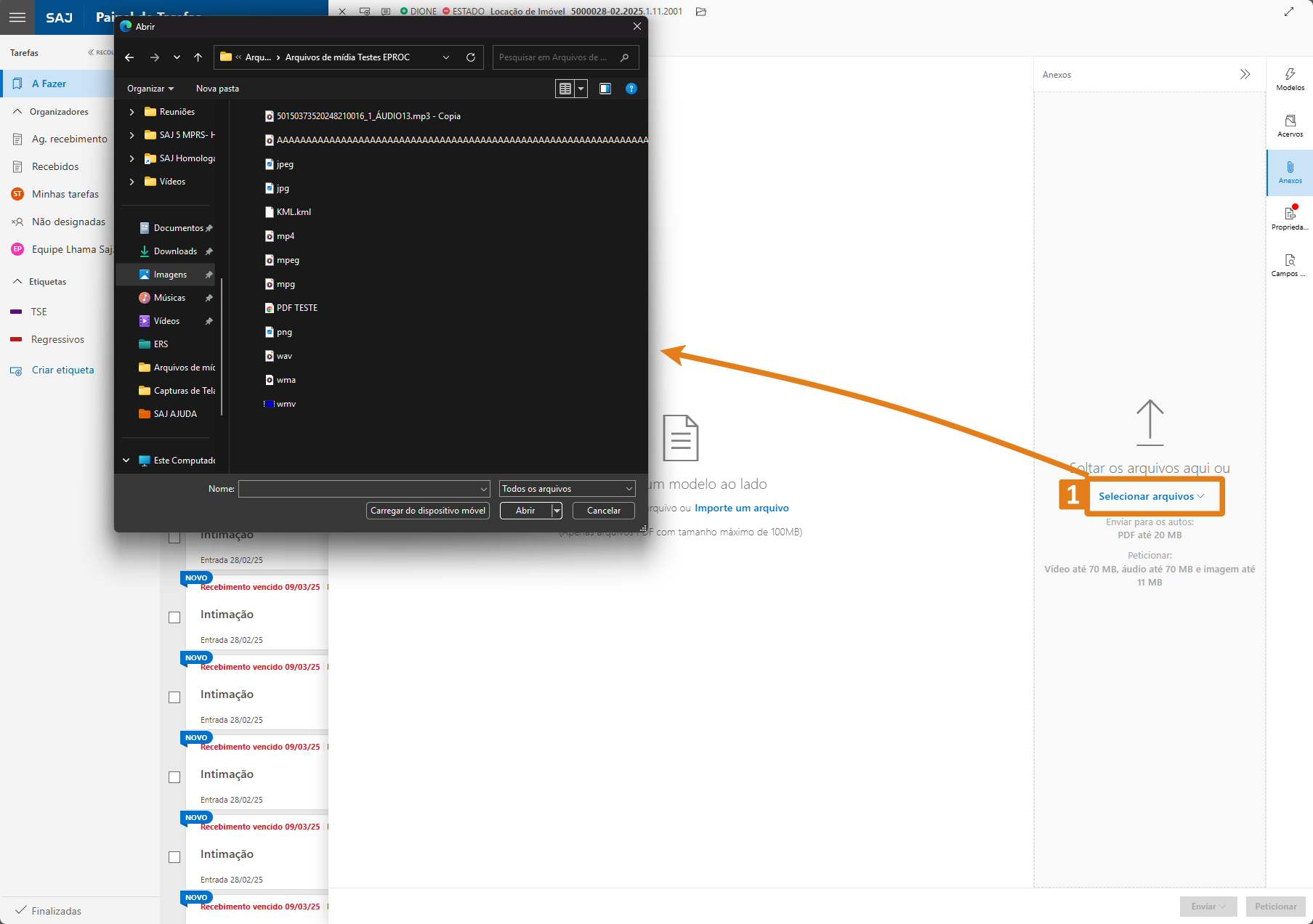This screenshot has width=1313, height=924.
Task: Collapse the Anexos panel chevrons
Action: (x=1245, y=75)
